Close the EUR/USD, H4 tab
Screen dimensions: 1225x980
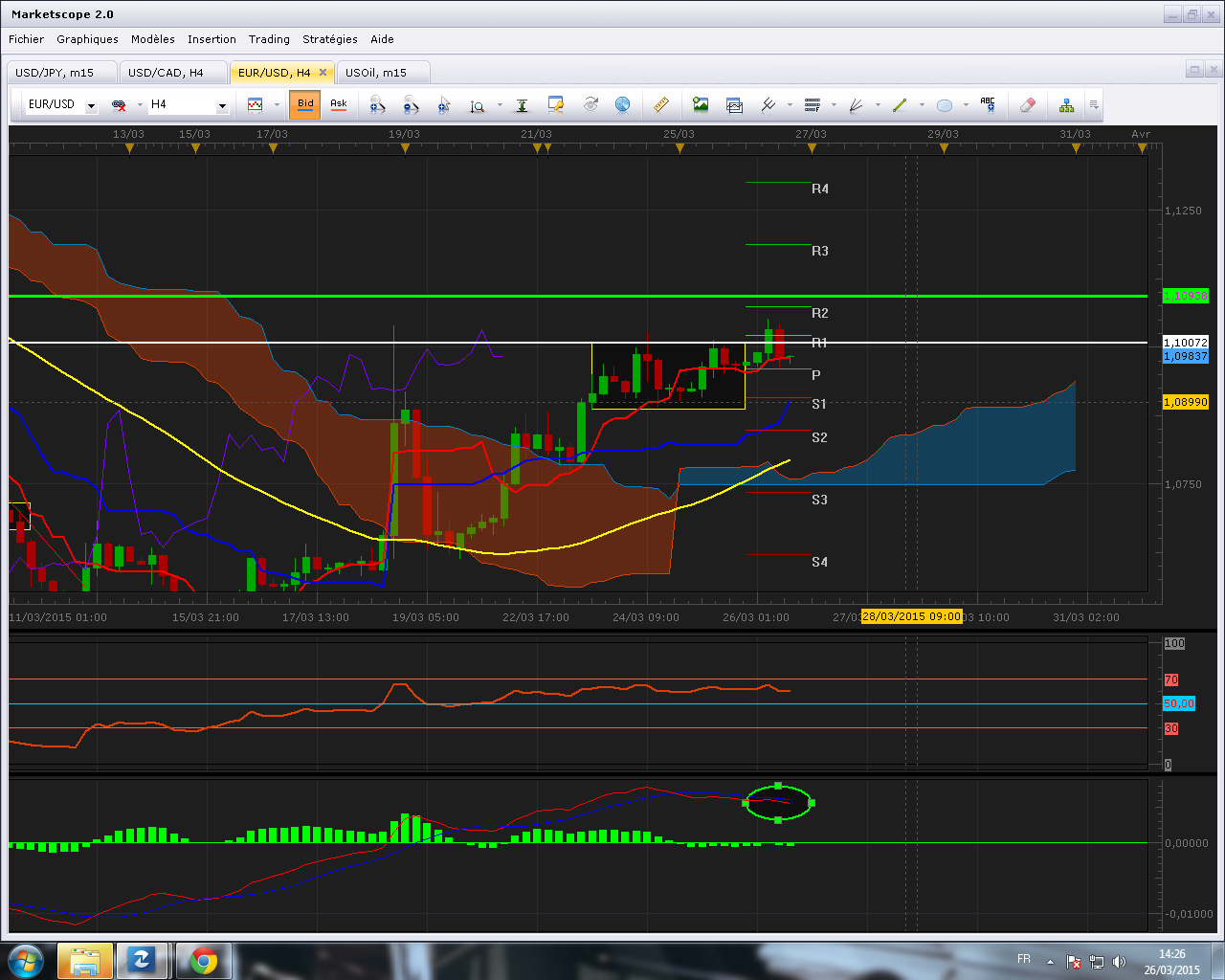tap(323, 73)
